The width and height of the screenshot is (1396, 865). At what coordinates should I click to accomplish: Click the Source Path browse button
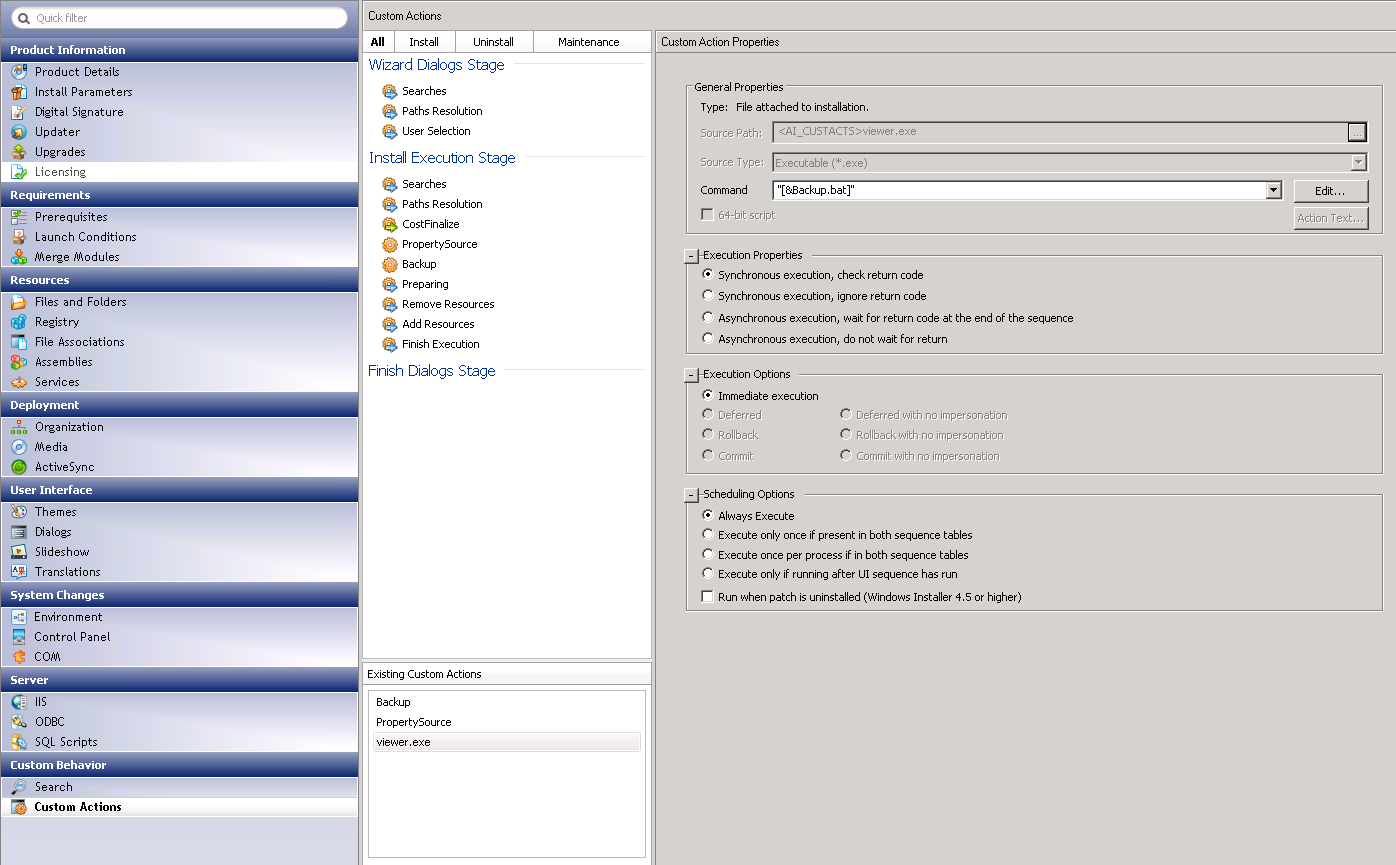pyautogui.click(x=1356, y=132)
